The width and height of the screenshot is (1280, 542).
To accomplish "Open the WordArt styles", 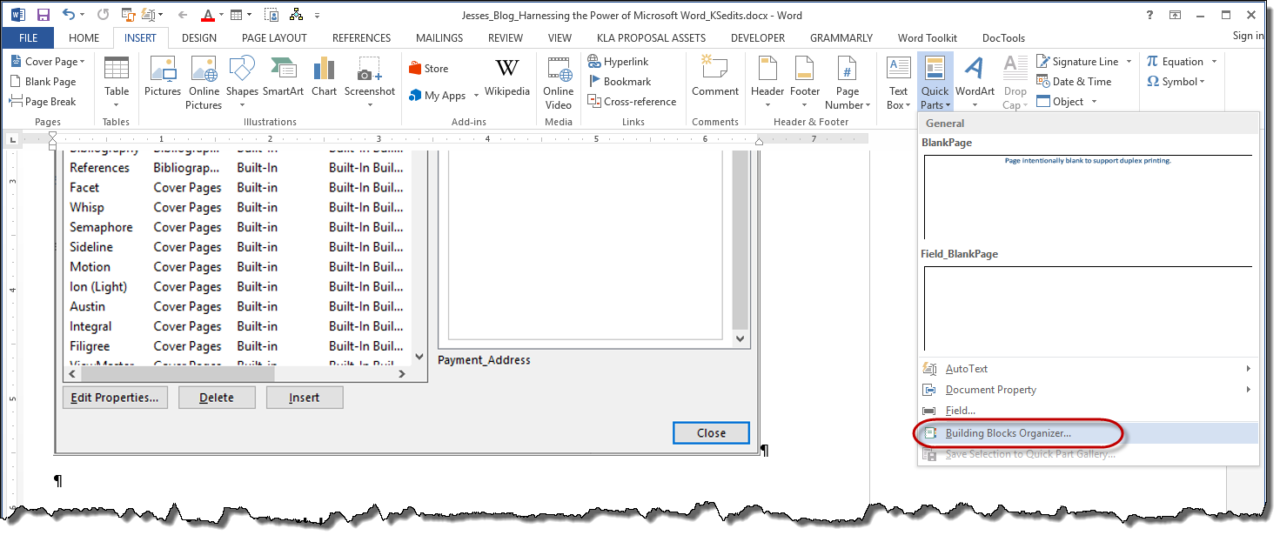I will pyautogui.click(x=975, y=82).
